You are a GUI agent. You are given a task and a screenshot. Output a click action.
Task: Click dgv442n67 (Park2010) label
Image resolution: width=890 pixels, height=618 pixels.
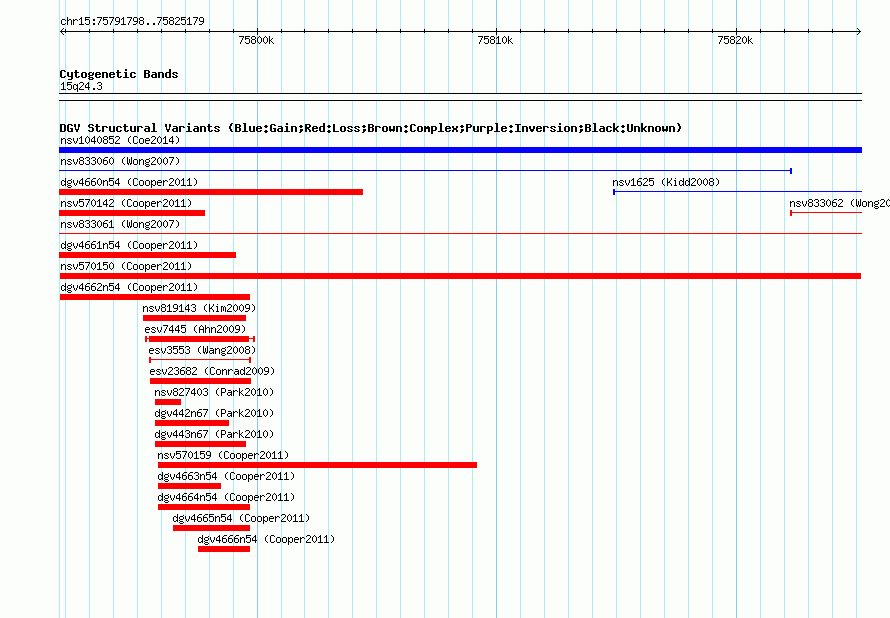click(214, 413)
